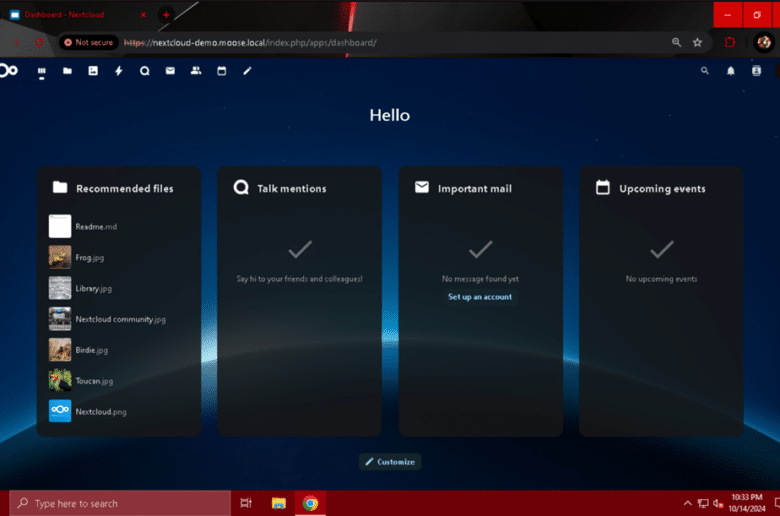
Task: Click the network icon in system tray
Action: coord(703,504)
